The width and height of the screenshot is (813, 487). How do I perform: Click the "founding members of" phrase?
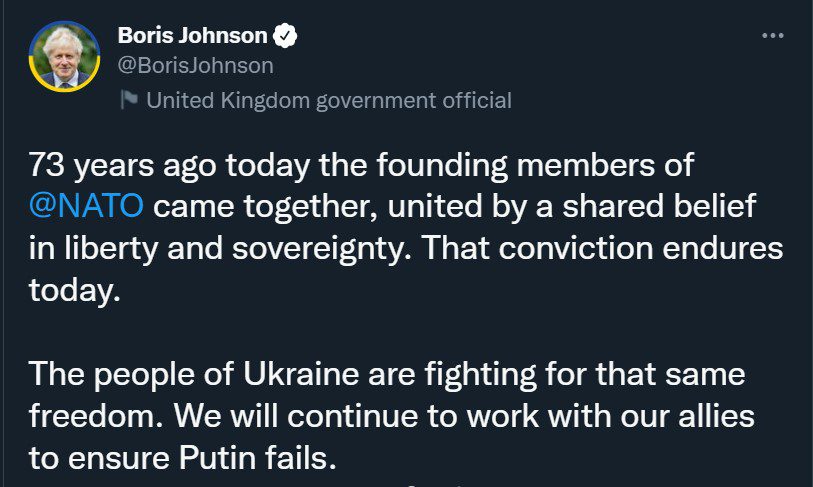(x=535, y=166)
